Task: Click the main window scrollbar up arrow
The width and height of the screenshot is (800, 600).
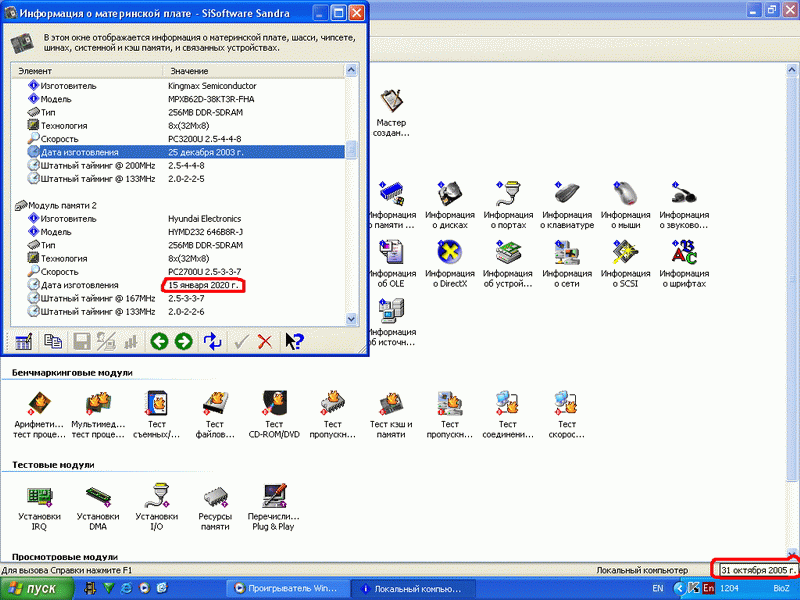Action: tap(792, 69)
